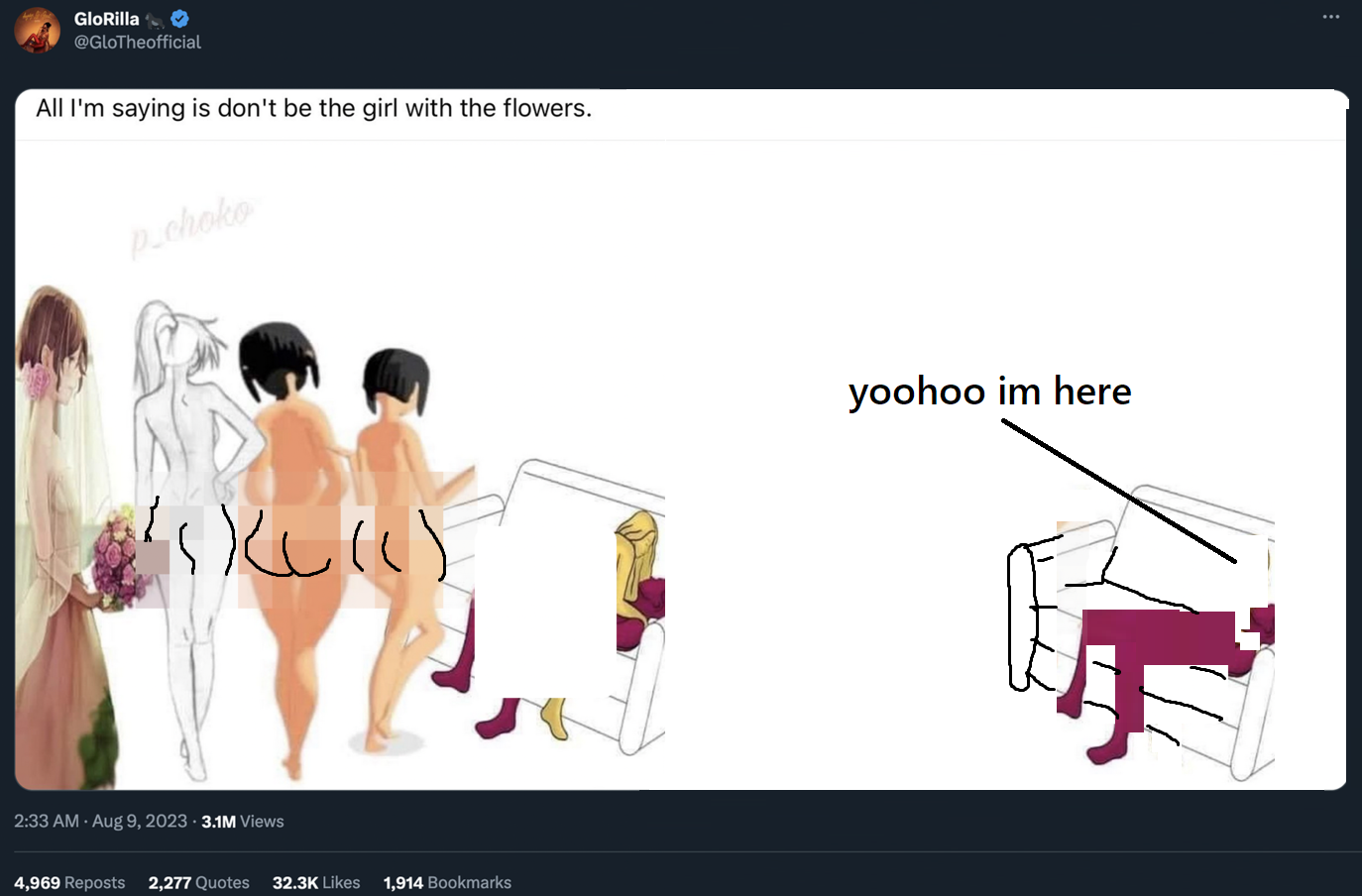Image resolution: width=1362 pixels, height=896 pixels.
Task: Click the meme caption about the flowers
Action: pyautogui.click(x=313, y=108)
